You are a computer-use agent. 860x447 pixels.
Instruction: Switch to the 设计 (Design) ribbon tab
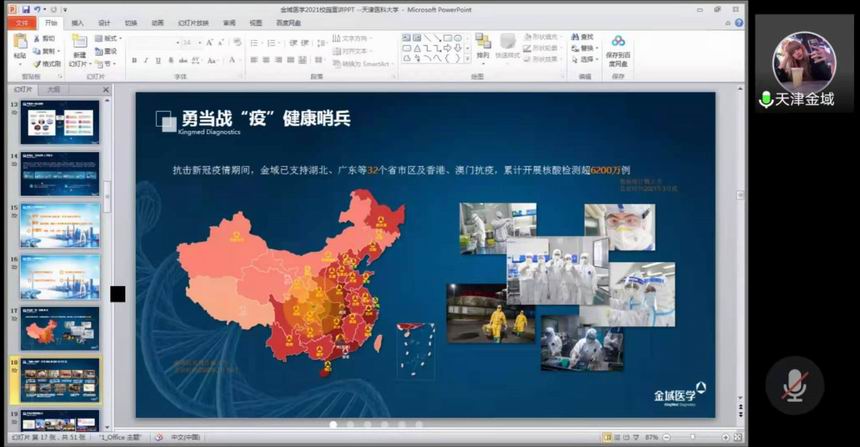point(104,23)
